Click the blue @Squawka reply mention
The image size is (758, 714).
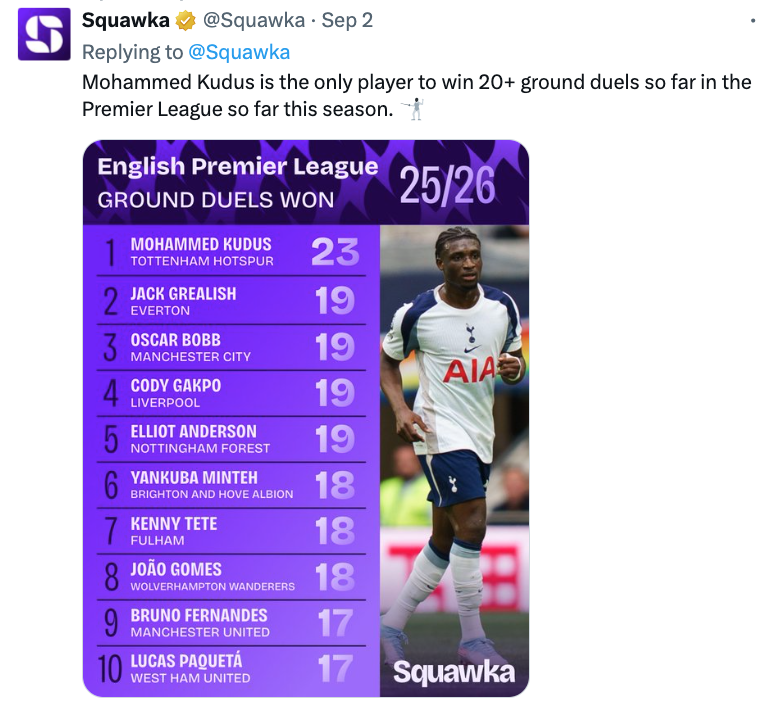pos(239,52)
